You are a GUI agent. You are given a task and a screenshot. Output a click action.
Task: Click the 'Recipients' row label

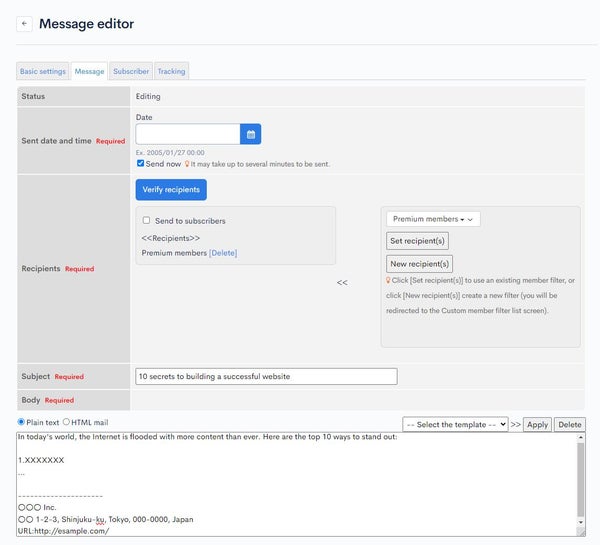pyautogui.click(x=41, y=269)
